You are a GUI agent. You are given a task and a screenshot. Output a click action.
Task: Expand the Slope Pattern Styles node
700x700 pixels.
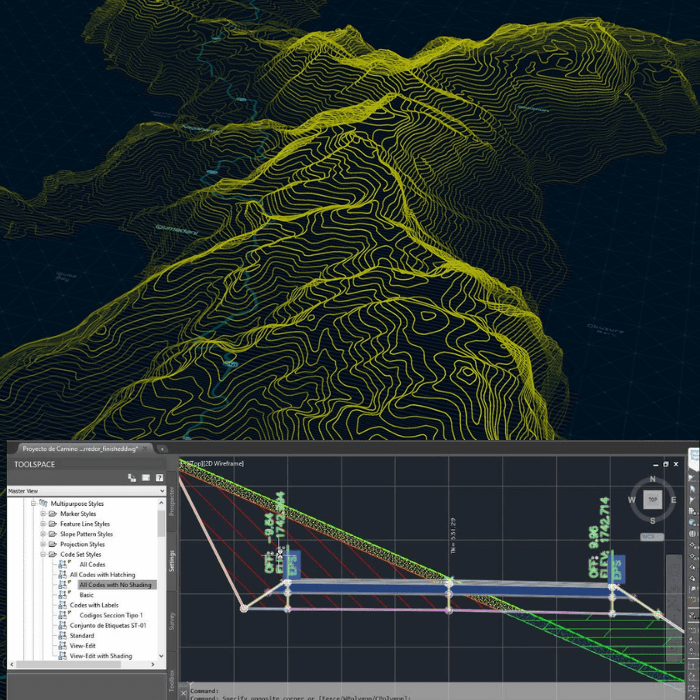coord(43,534)
